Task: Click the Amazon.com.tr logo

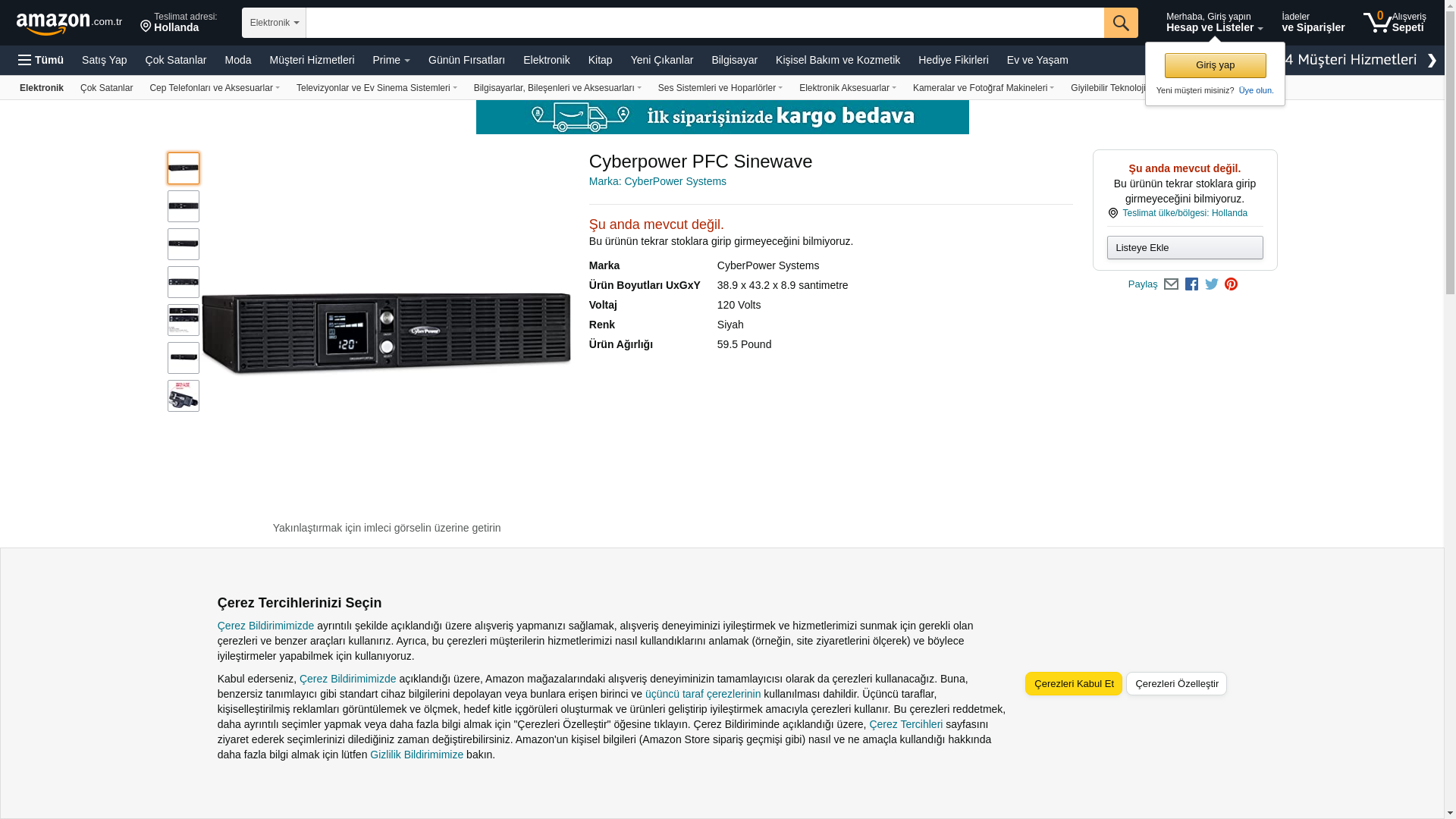Action: tap(68, 23)
